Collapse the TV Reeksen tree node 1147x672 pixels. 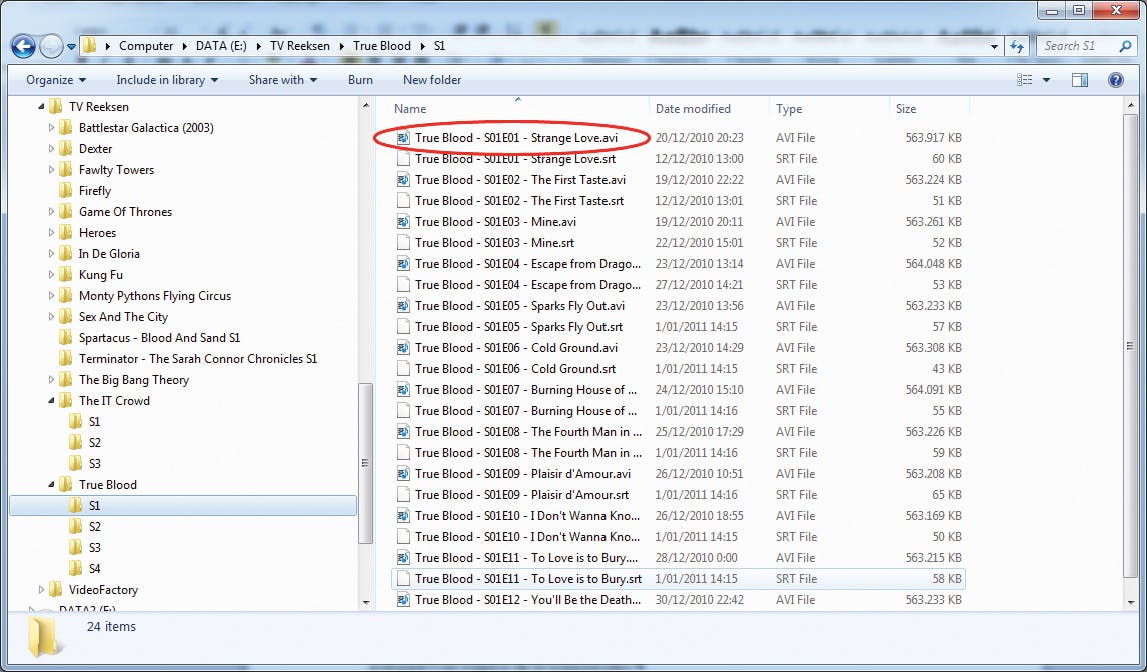tap(41, 107)
